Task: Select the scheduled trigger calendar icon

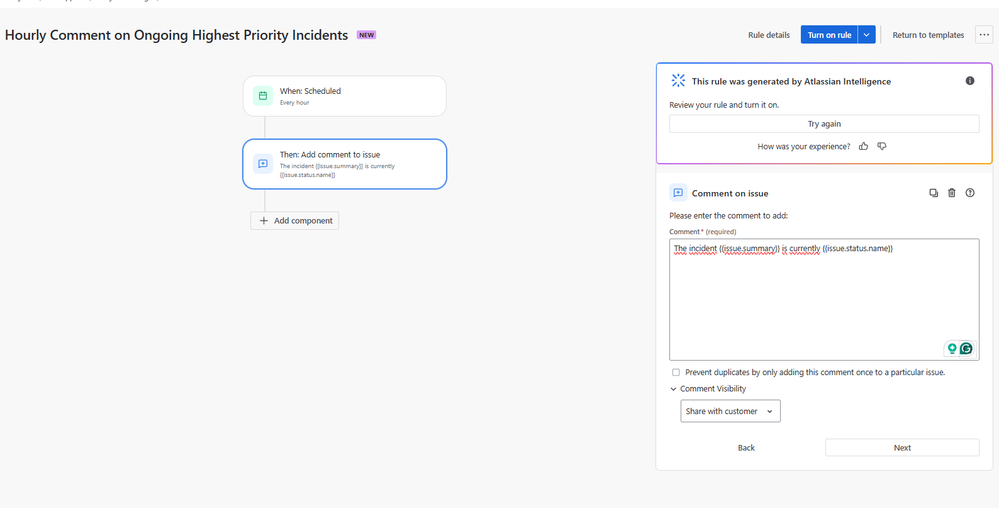Action: [x=262, y=96]
